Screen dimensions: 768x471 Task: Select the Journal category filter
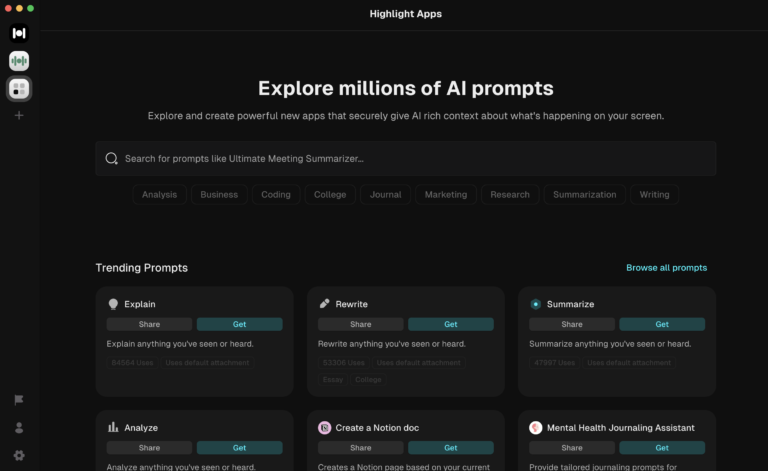coord(386,195)
